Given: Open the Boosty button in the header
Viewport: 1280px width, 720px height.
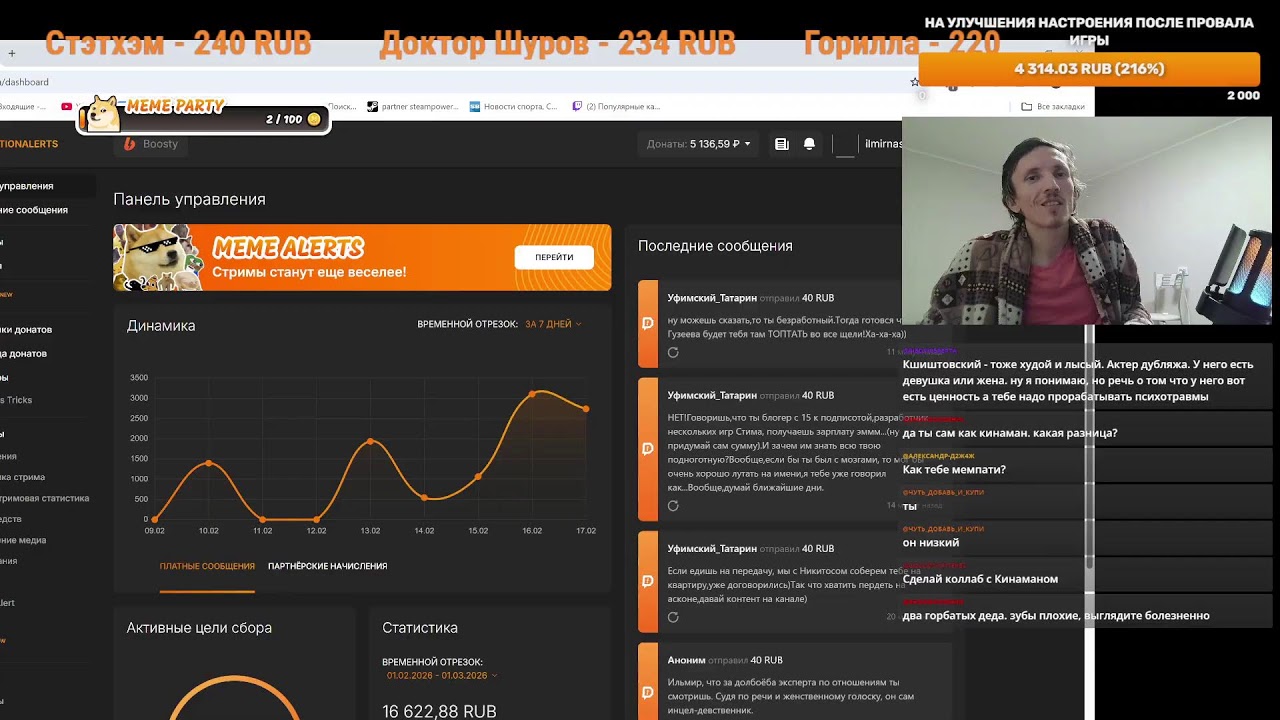Looking at the screenshot, I should pos(151,144).
